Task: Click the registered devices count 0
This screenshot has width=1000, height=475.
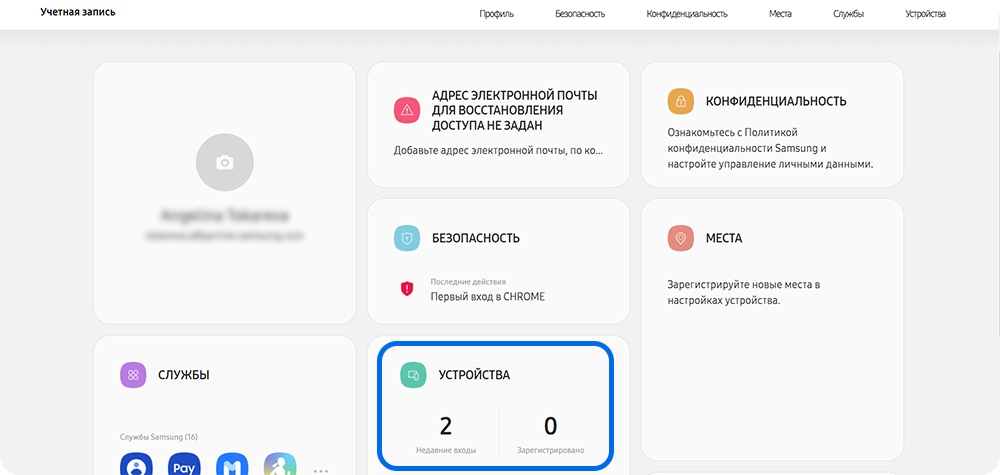Action: click(x=550, y=426)
